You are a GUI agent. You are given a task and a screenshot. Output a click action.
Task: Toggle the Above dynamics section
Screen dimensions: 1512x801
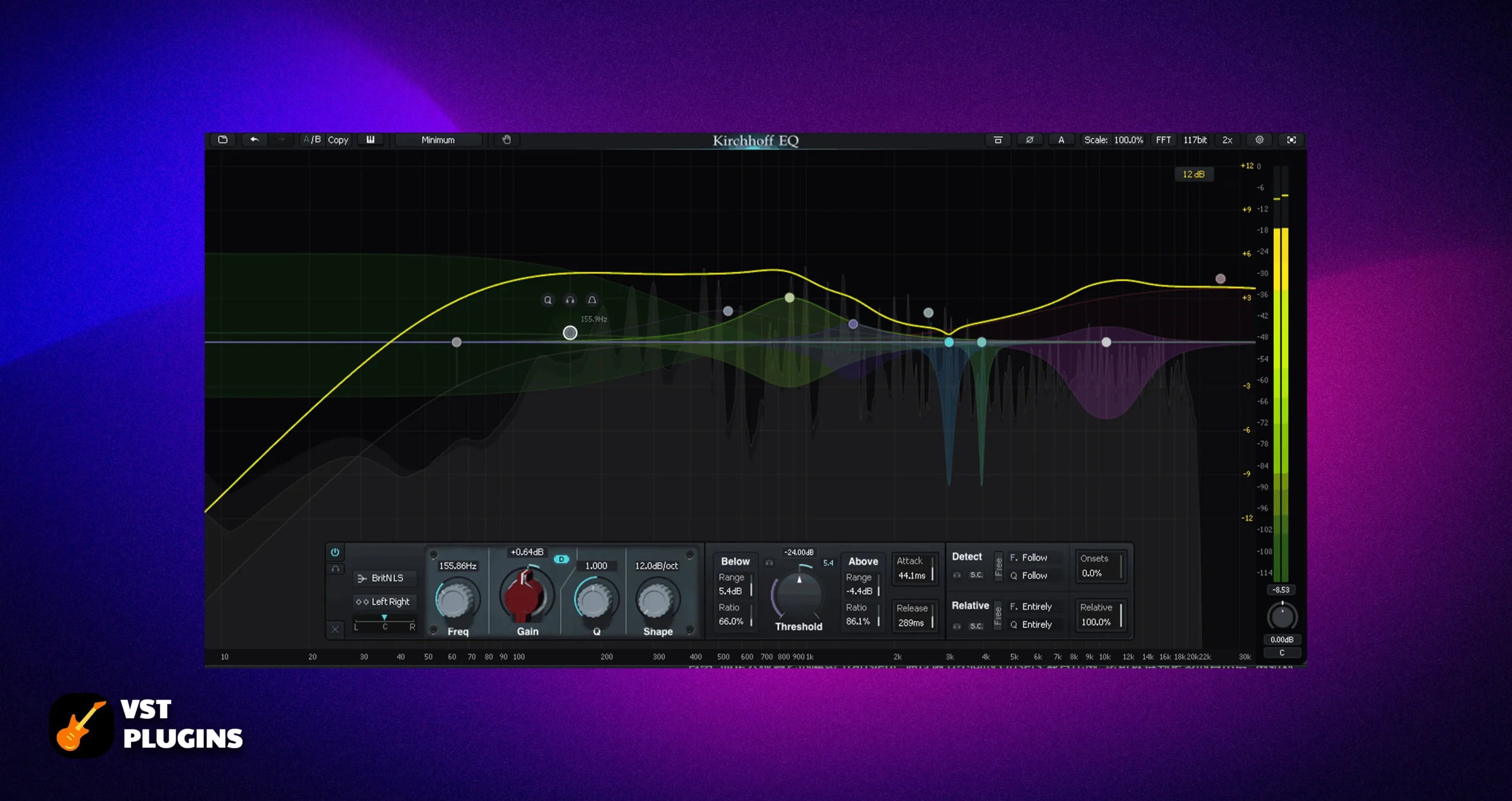tap(863, 561)
